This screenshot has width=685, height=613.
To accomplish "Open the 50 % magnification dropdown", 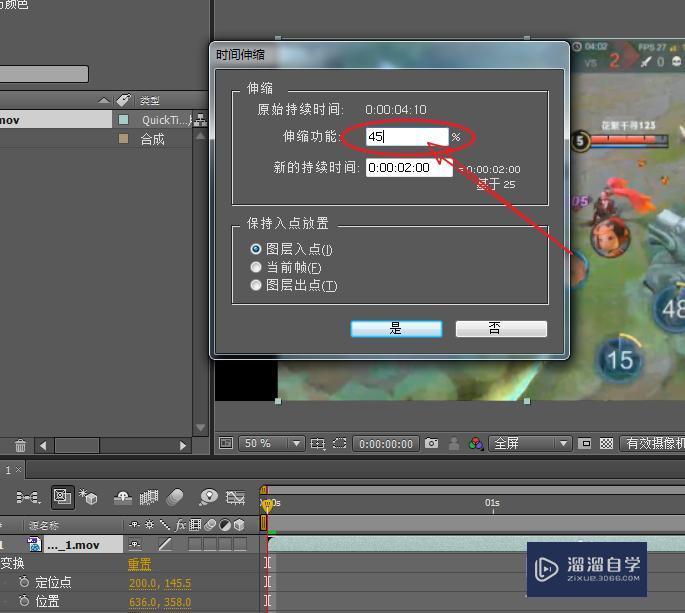I will pyautogui.click(x=271, y=443).
